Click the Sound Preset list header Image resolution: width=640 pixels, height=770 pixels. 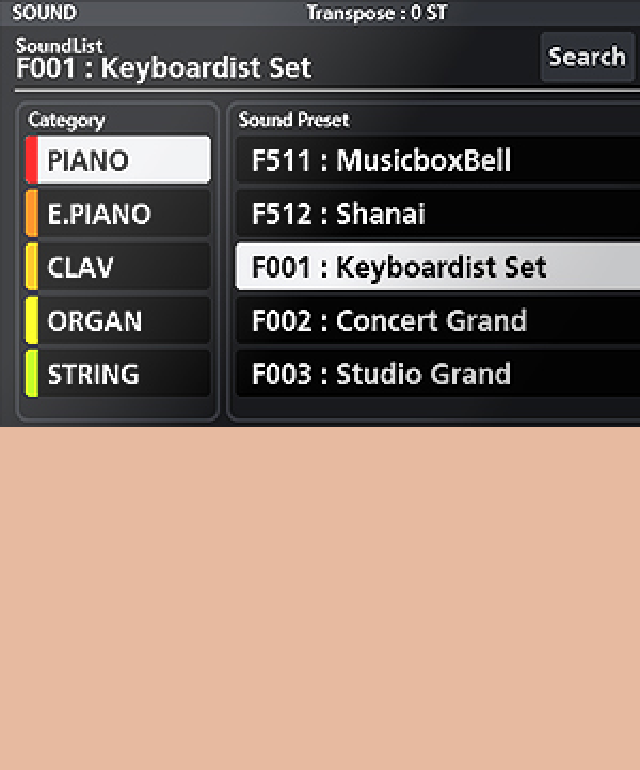click(294, 120)
